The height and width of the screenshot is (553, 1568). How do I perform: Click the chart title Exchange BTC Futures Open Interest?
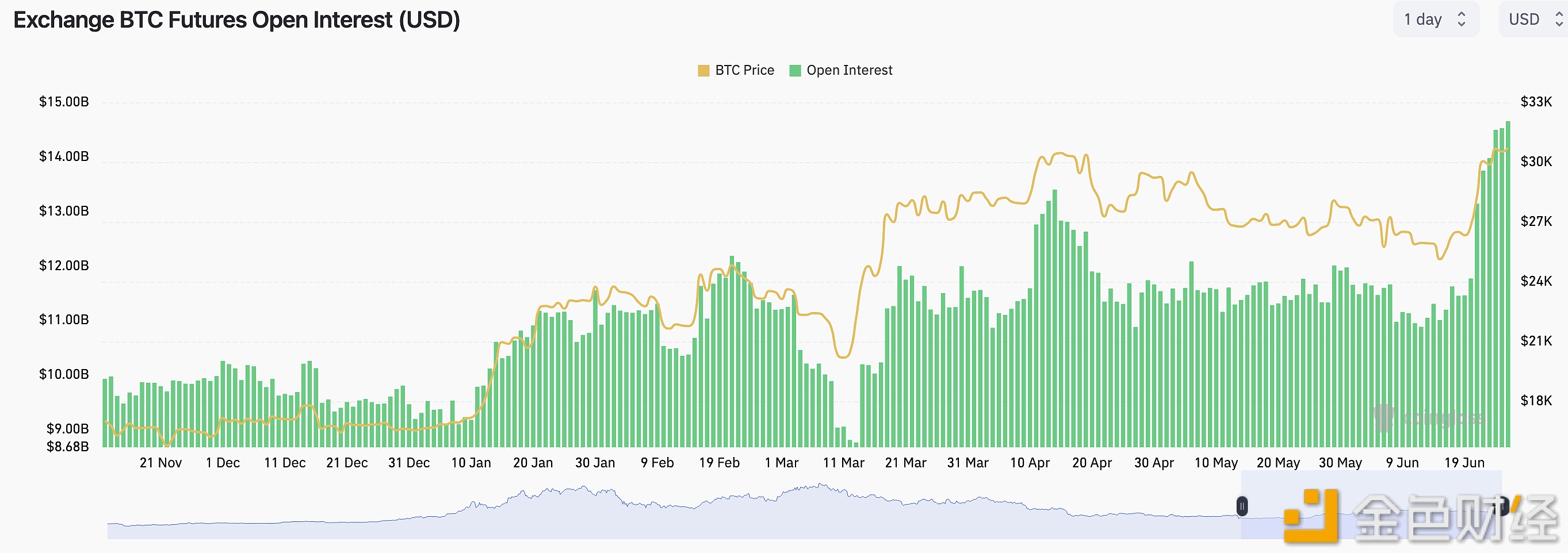[236, 20]
